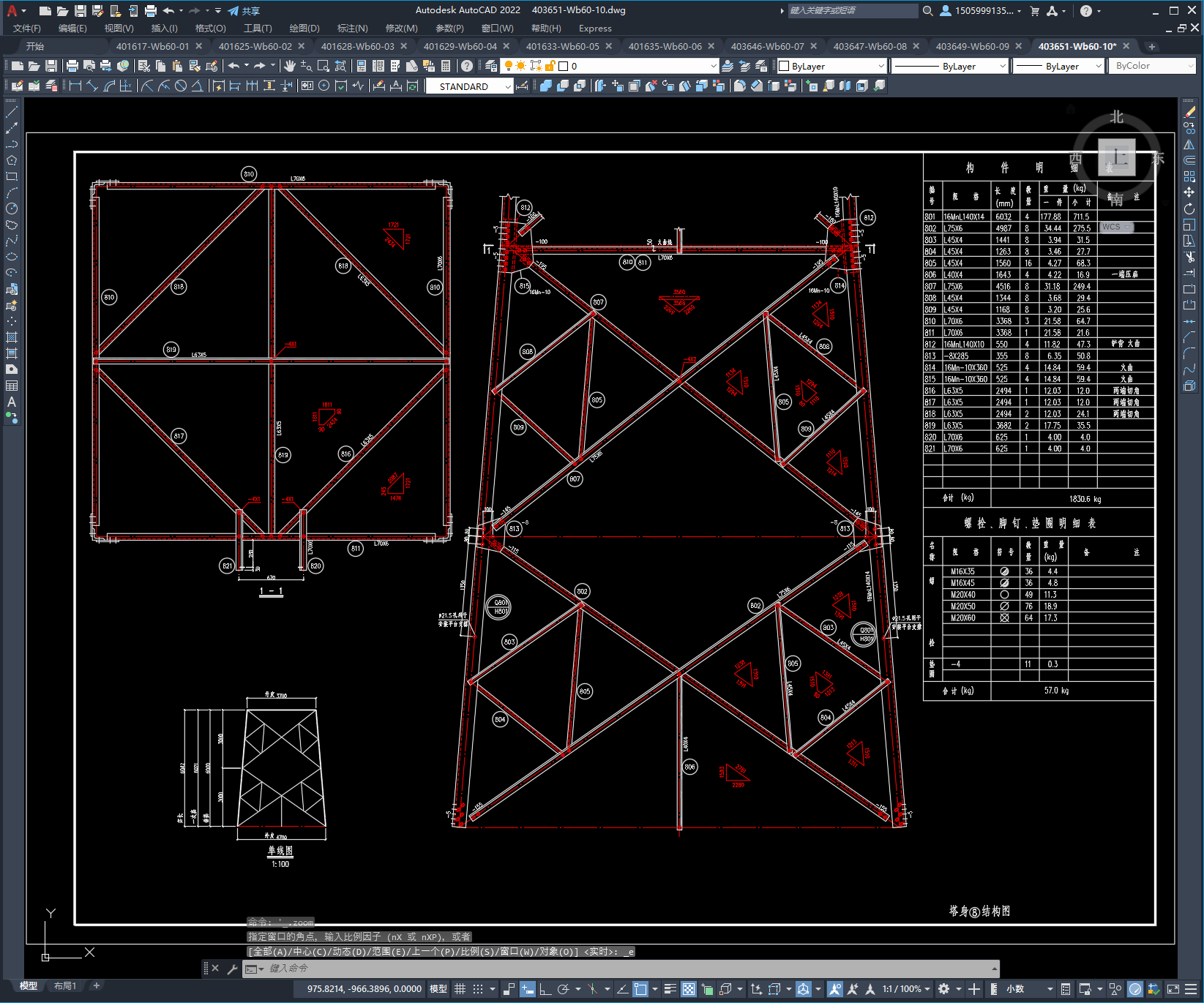The height and width of the screenshot is (1003, 1204).
Task: Toggle snap mode in status bar
Action: (x=478, y=989)
